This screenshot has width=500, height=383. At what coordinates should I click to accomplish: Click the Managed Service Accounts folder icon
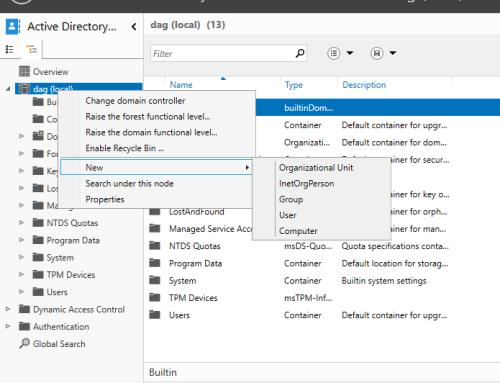point(155,228)
